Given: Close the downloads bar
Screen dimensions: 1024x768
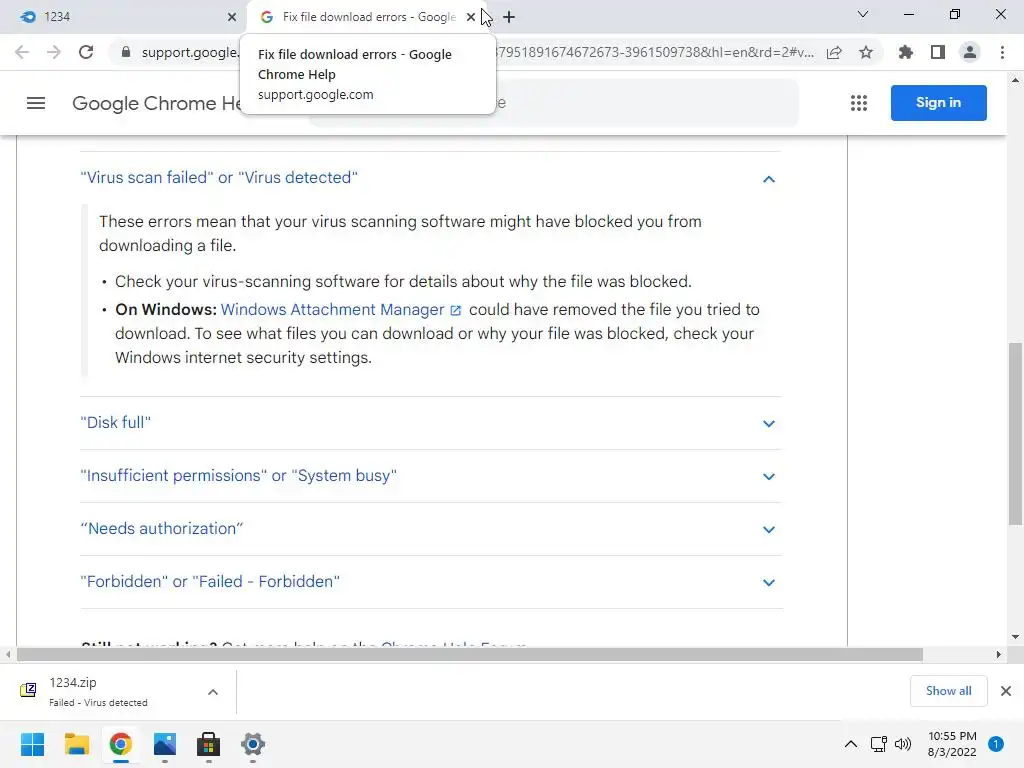Looking at the screenshot, I should pos(1006,691).
